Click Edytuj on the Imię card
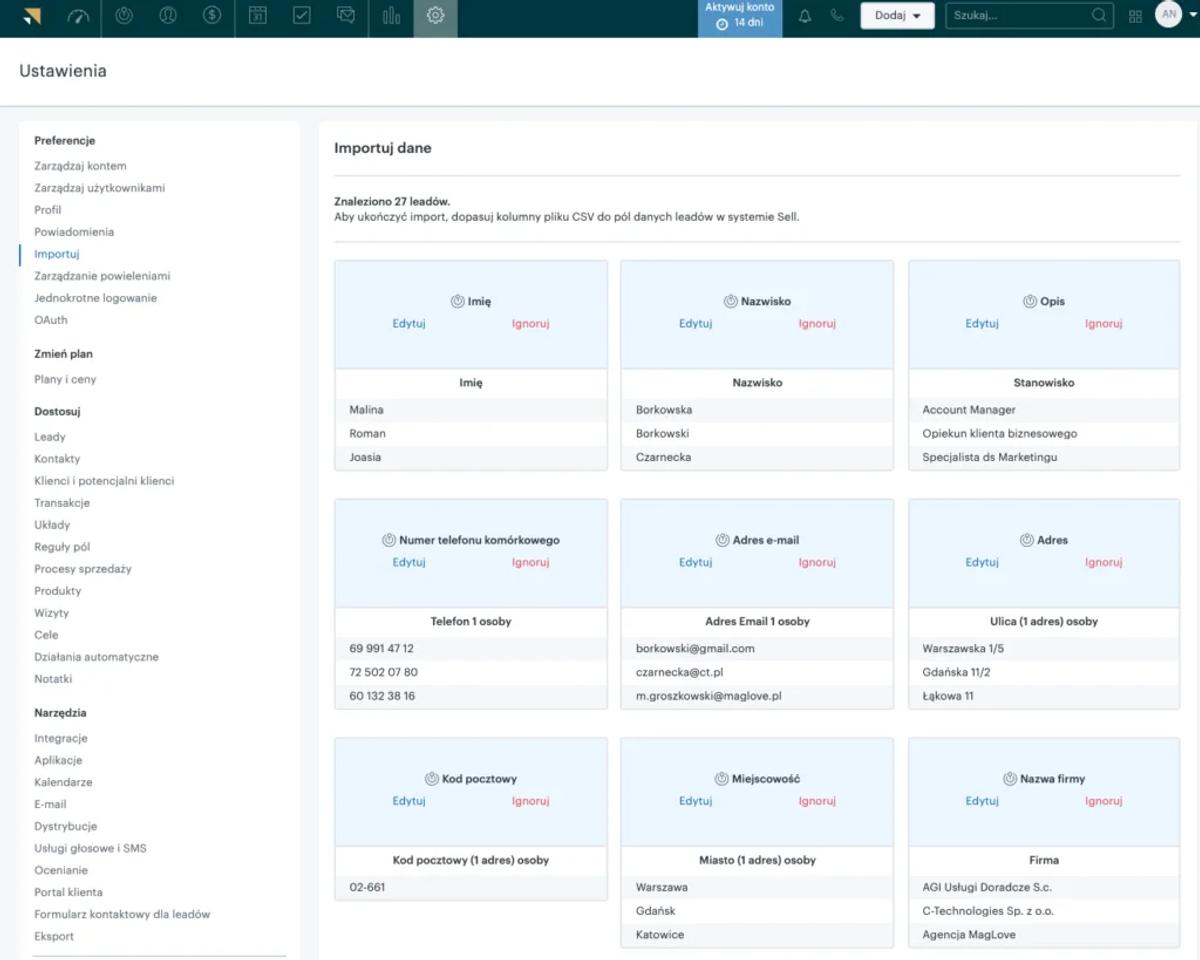 point(409,323)
